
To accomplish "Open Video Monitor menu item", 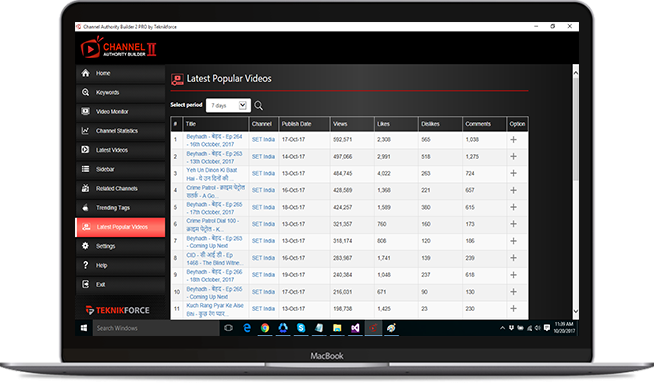I will click(x=120, y=112).
